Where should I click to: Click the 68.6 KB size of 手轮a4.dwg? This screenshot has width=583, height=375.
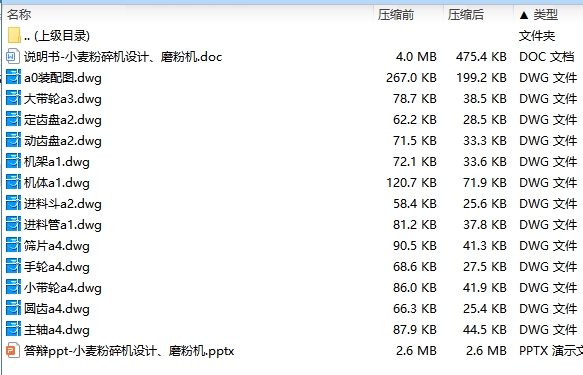point(415,266)
